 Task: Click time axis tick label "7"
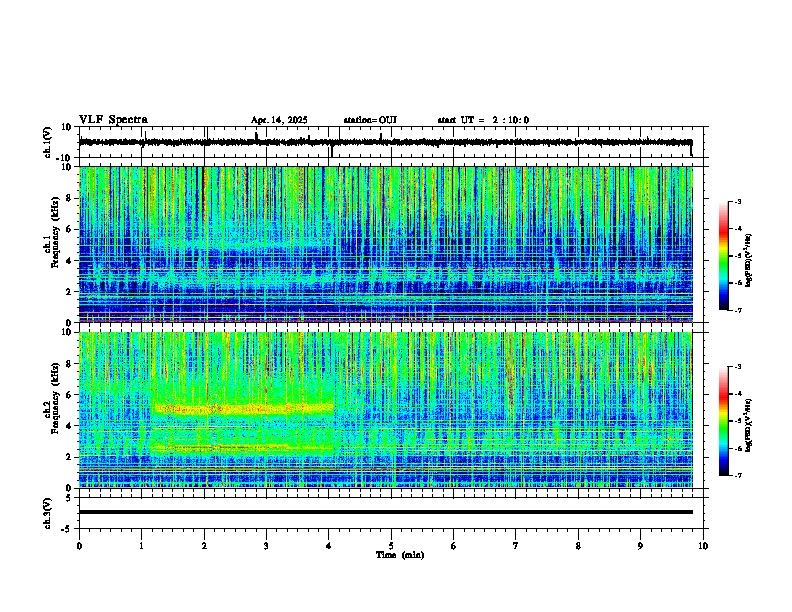tap(516, 546)
